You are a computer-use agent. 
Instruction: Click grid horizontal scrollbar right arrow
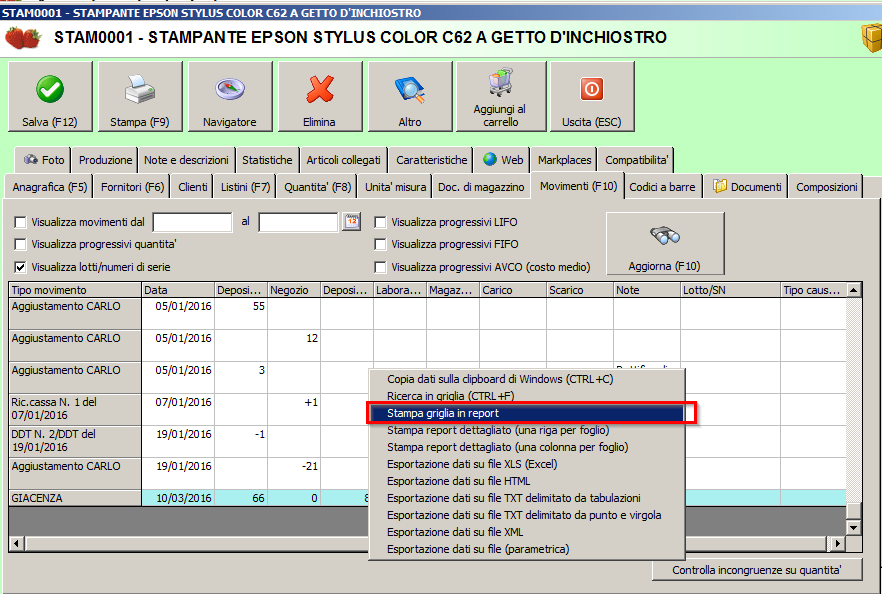(x=838, y=543)
